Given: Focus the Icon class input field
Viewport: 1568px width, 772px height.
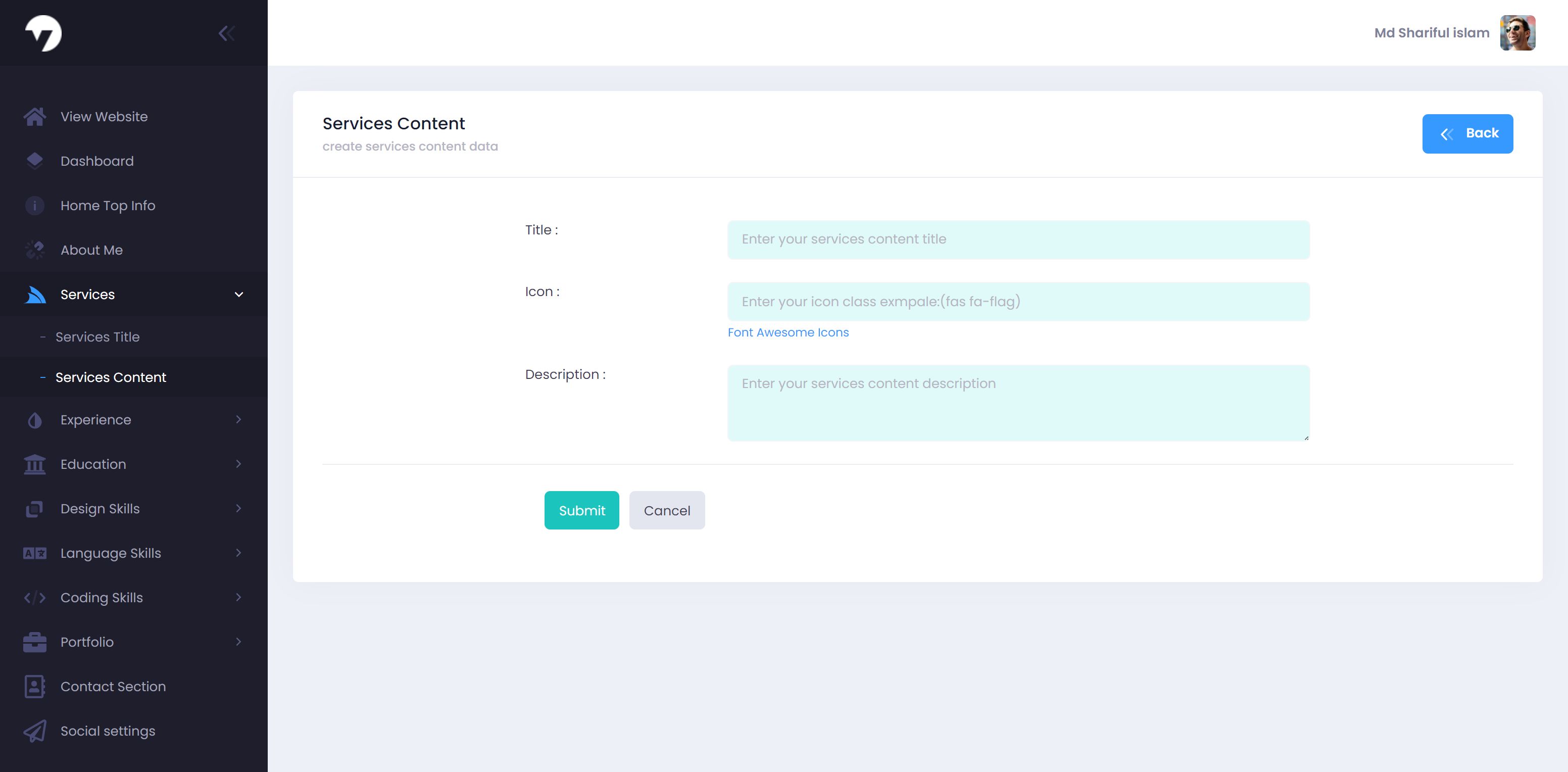Looking at the screenshot, I should pos(1018,301).
